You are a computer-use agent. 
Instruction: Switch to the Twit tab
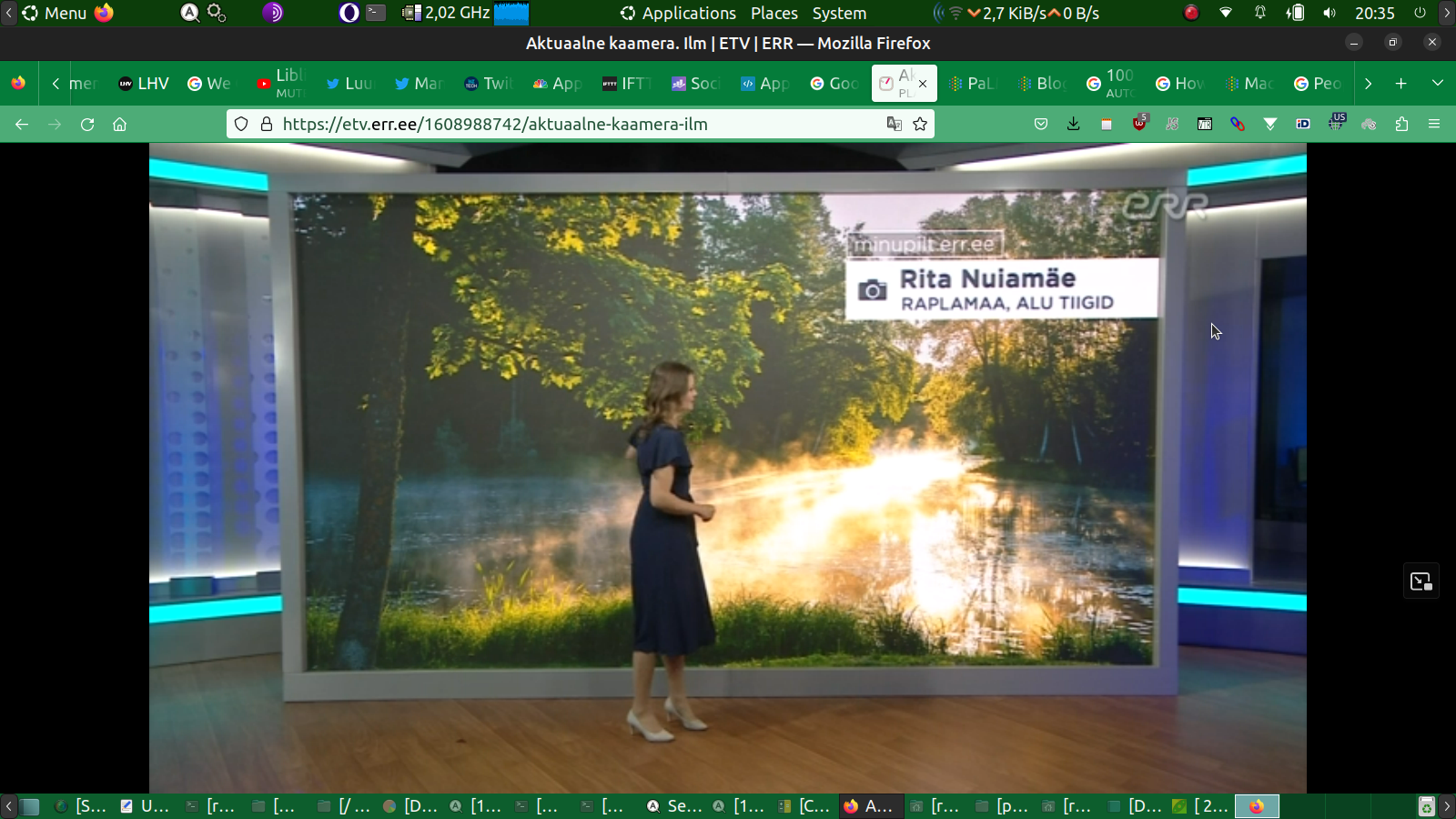[x=490, y=83]
